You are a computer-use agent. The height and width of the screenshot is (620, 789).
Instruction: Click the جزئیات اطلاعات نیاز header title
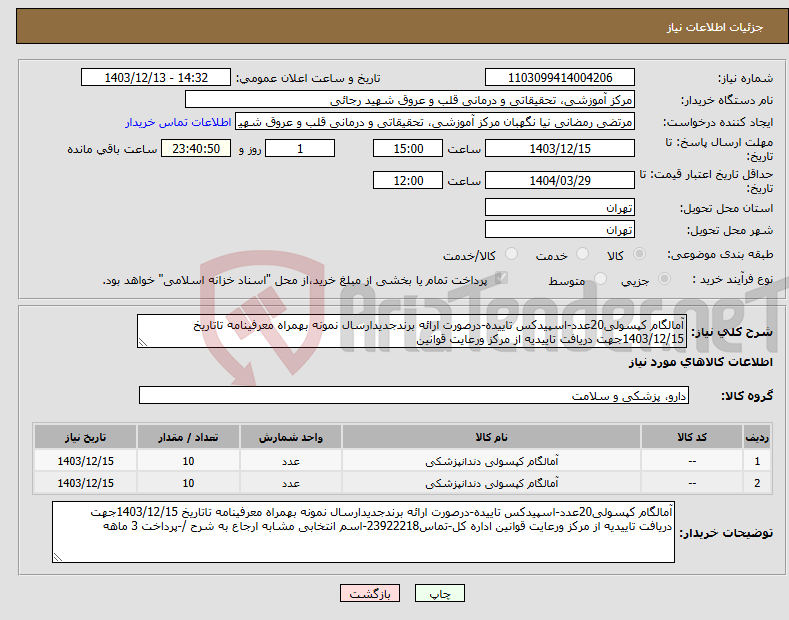pyautogui.click(x=715, y=27)
